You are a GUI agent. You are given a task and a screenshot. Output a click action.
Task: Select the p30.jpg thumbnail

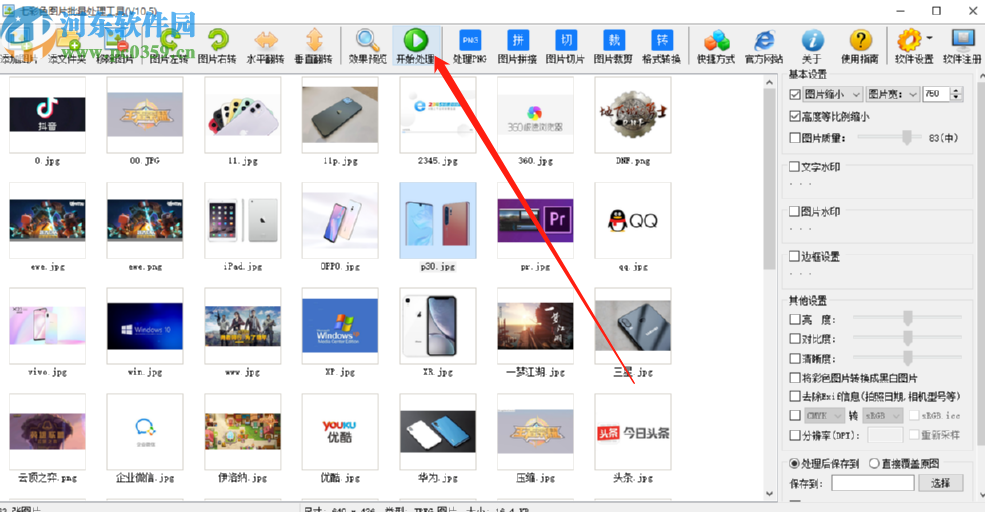tap(438, 221)
